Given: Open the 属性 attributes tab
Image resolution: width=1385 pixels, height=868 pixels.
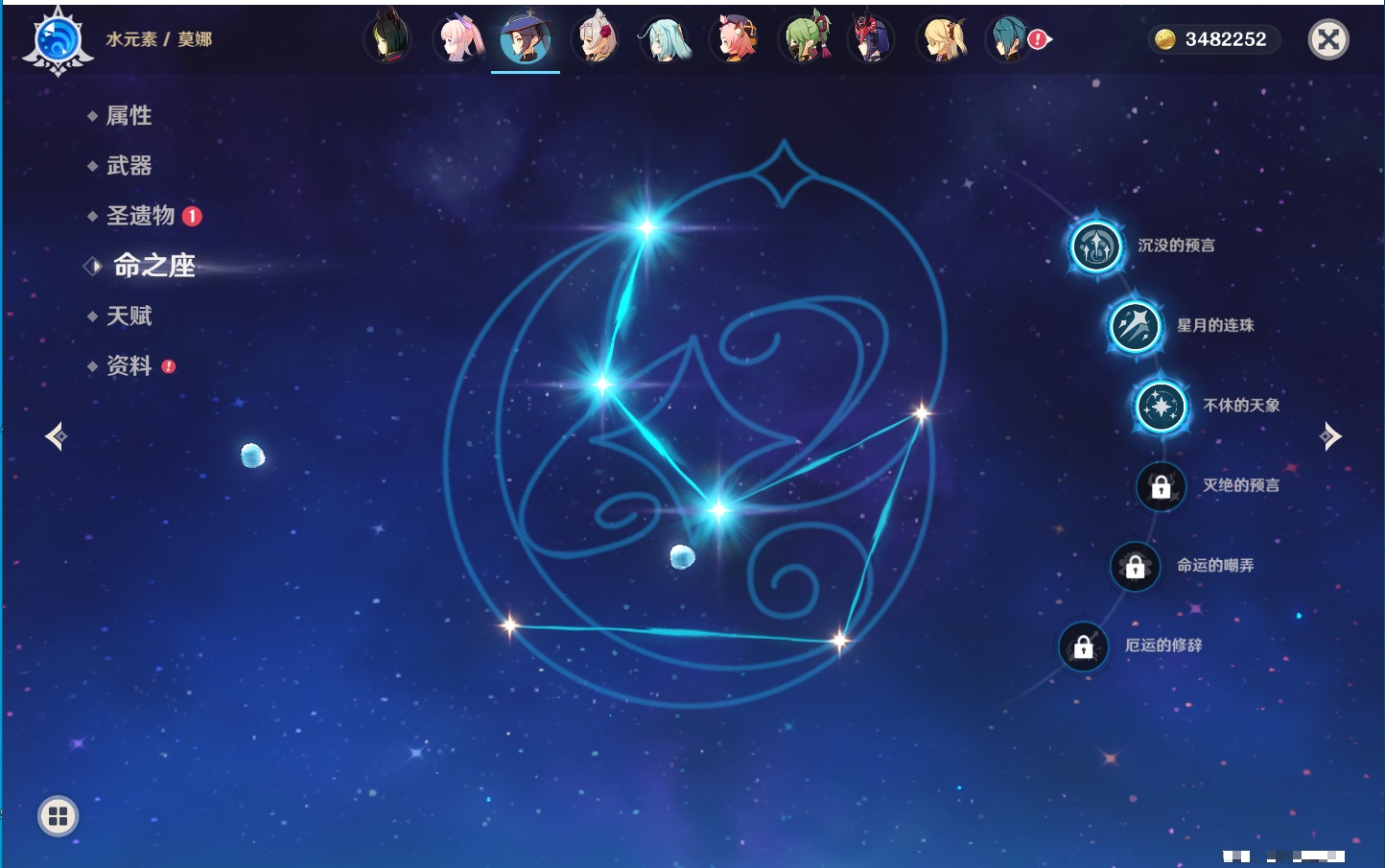Looking at the screenshot, I should pyautogui.click(x=129, y=116).
